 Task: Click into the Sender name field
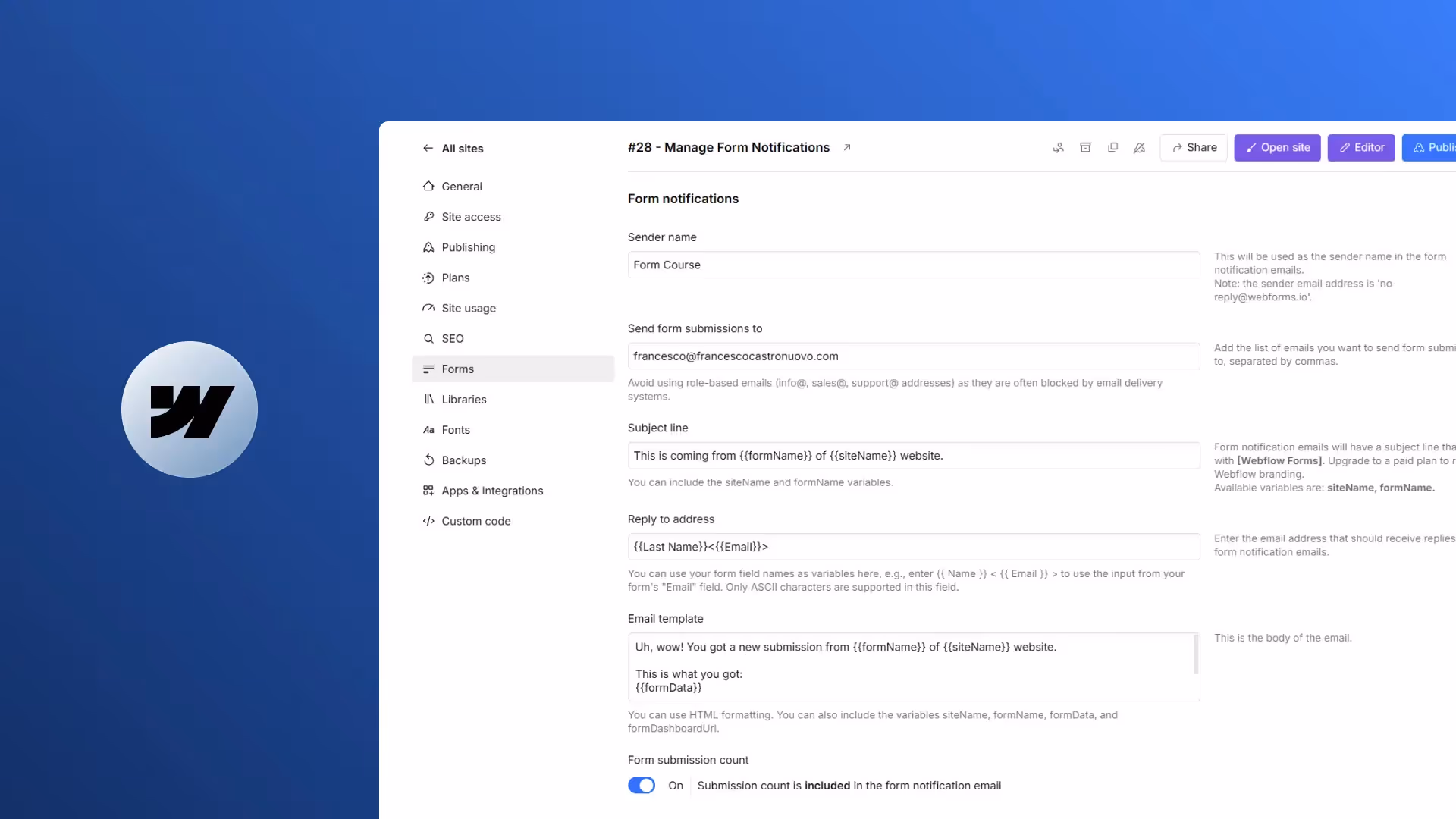[x=913, y=265]
